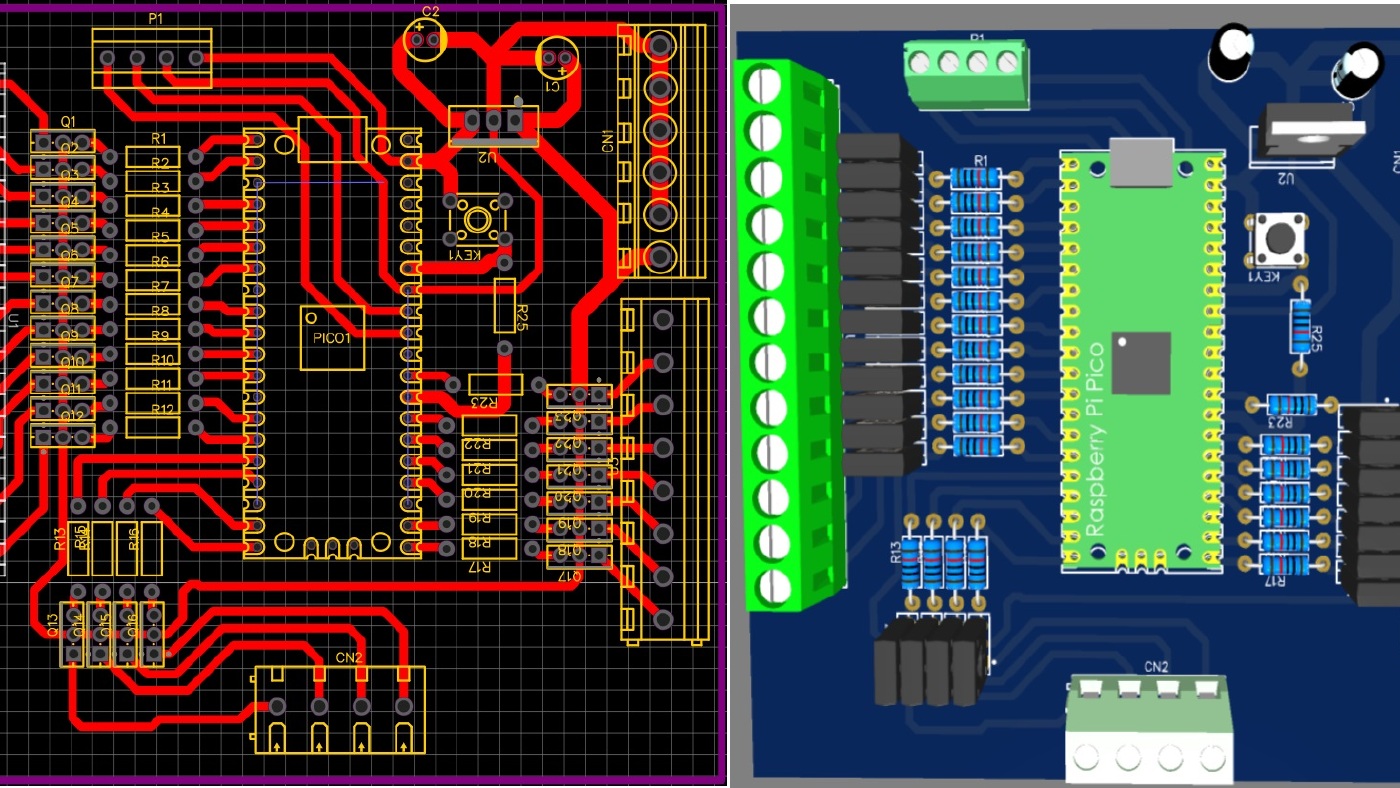Click the CN2 connector label in 2D layout
Image resolution: width=1400 pixels, height=788 pixels.
click(x=349, y=658)
